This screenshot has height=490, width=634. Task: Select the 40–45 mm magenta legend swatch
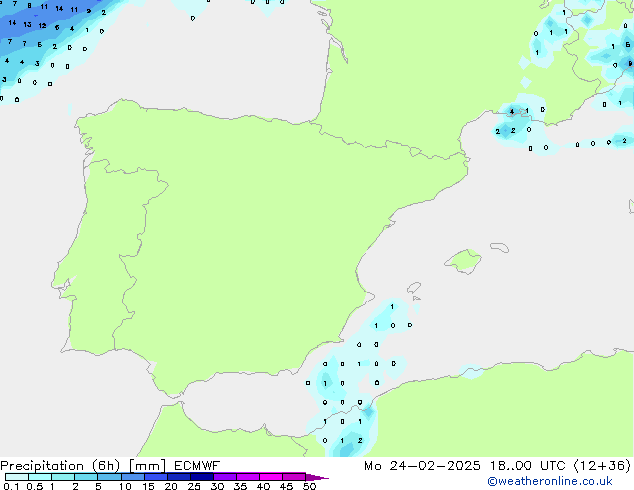(x=270, y=477)
